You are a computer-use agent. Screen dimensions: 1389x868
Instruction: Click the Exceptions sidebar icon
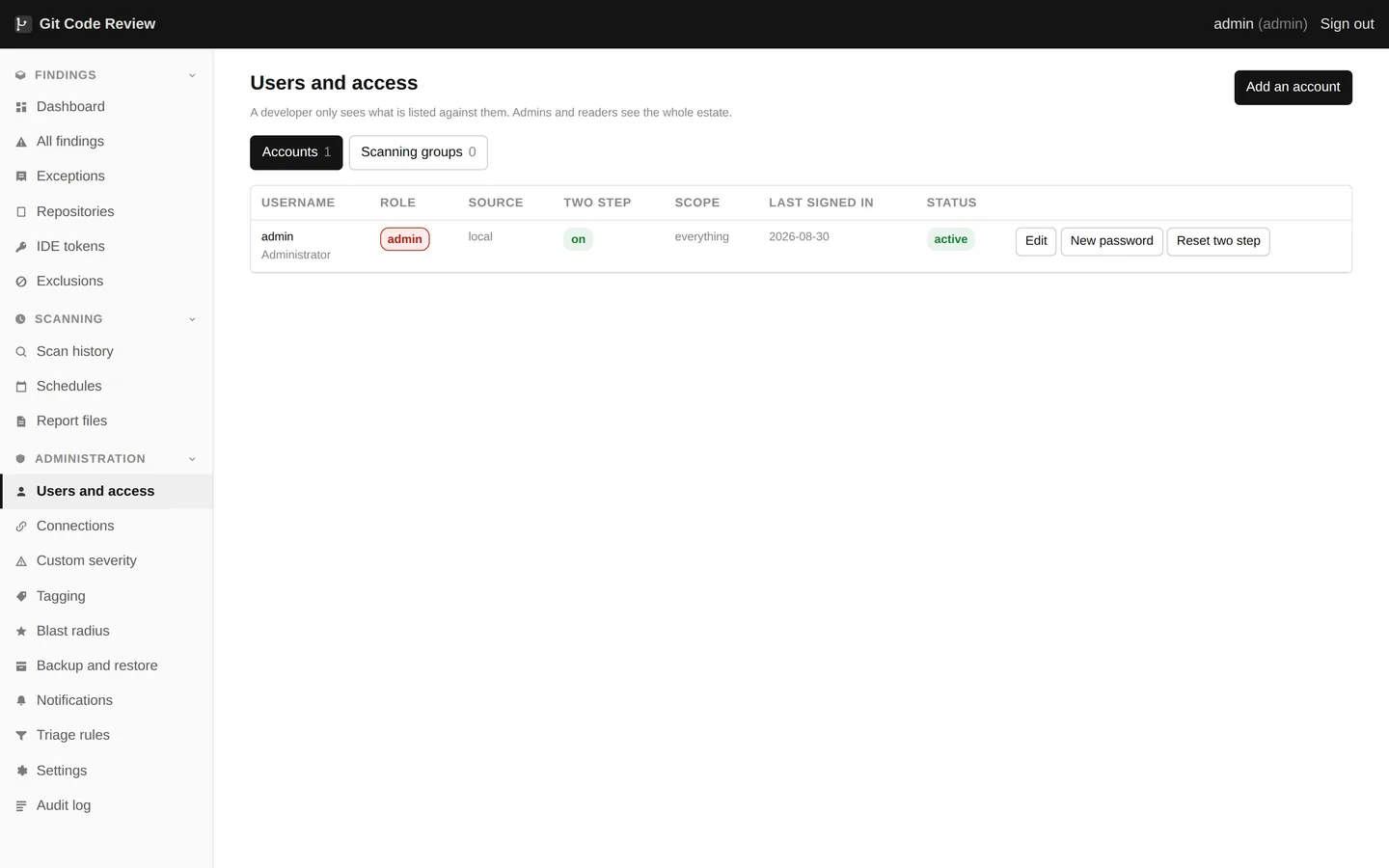coord(21,176)
